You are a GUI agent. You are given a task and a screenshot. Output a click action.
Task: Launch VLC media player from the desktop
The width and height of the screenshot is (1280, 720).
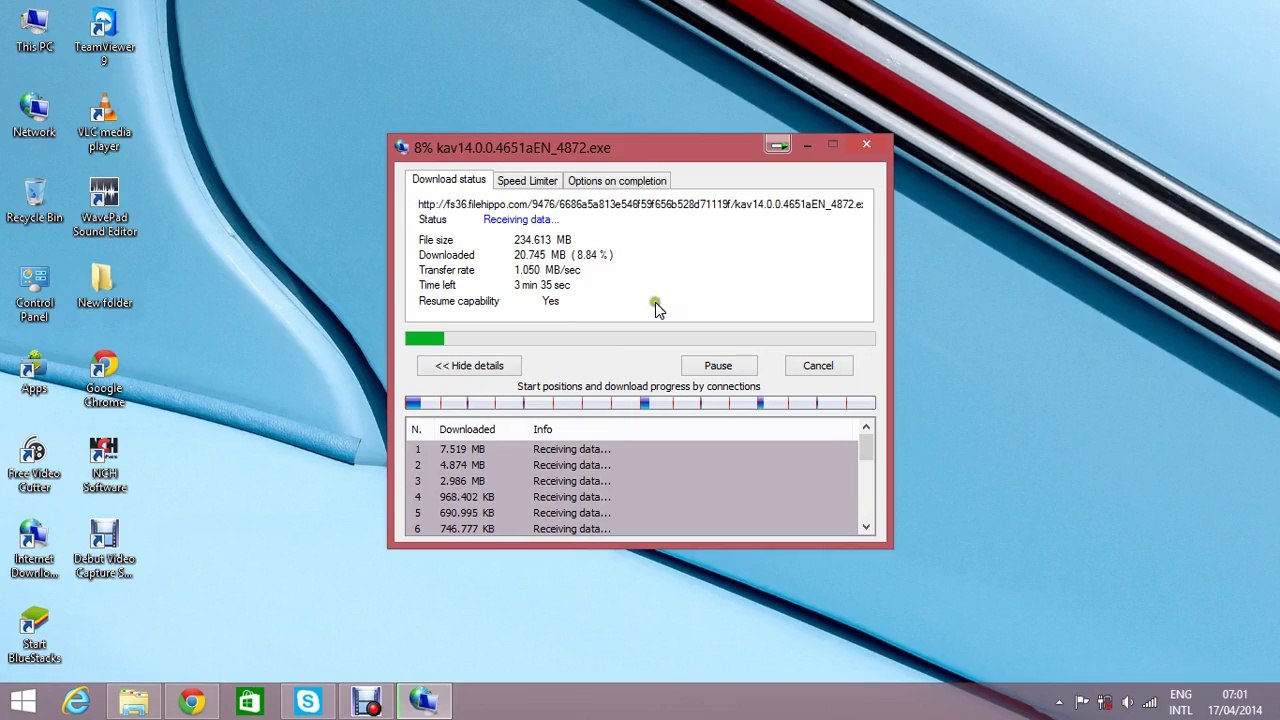[104, 123]
